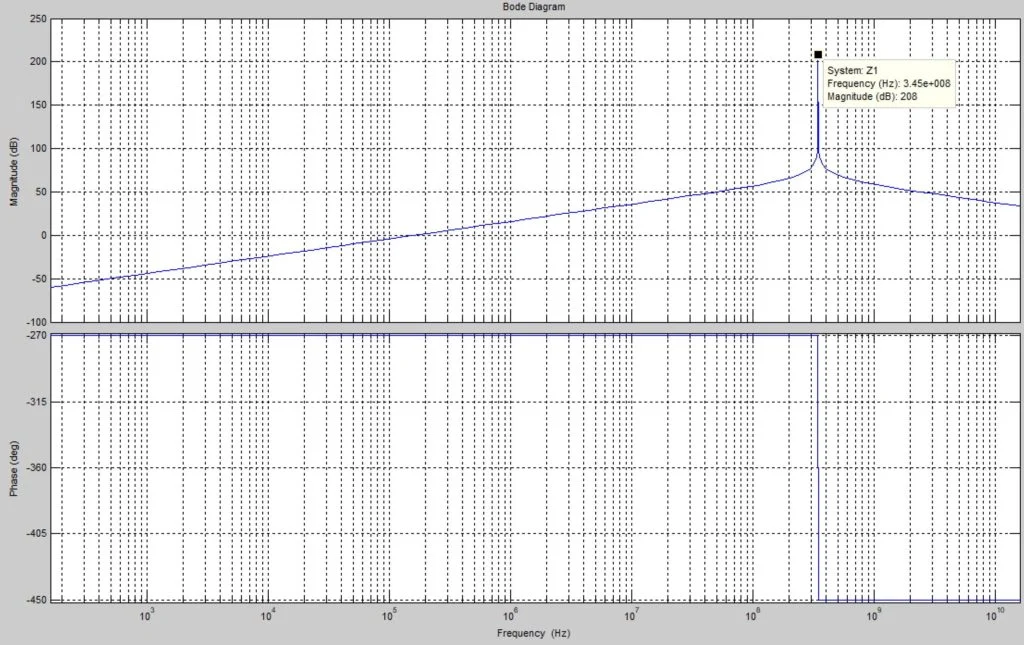
Task: Click the 'Magnitude (dB): 208' data tip line
Action: click(x=871, y=96)
